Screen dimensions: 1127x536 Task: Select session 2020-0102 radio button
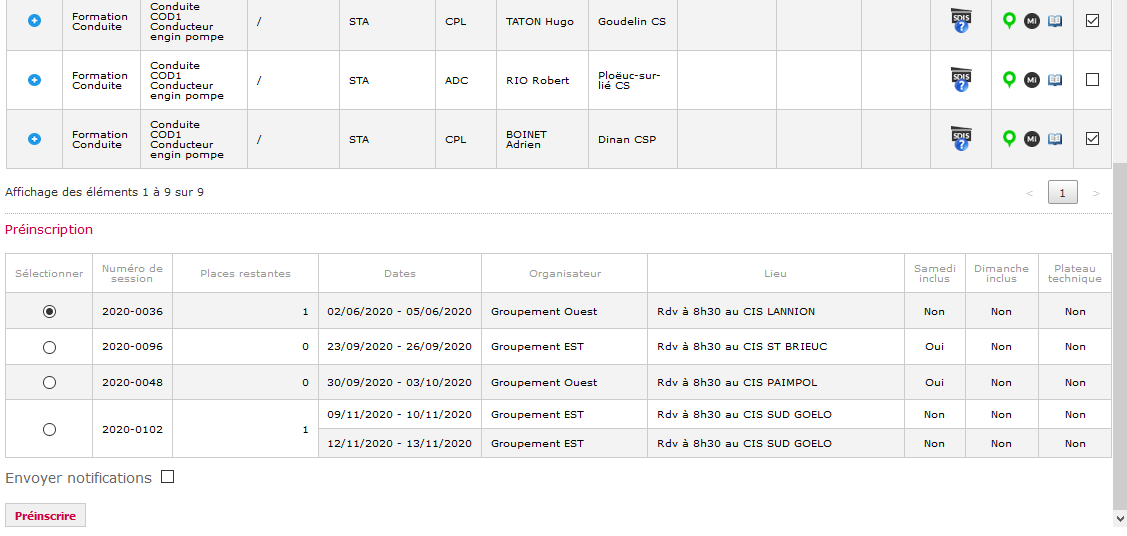tap(49, 430)
